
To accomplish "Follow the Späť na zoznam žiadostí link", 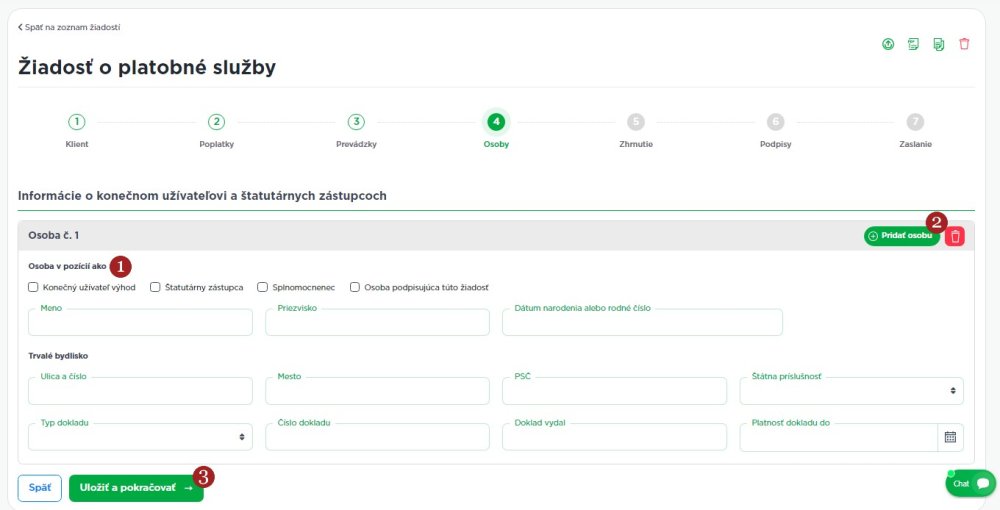I will click(69, 27).
